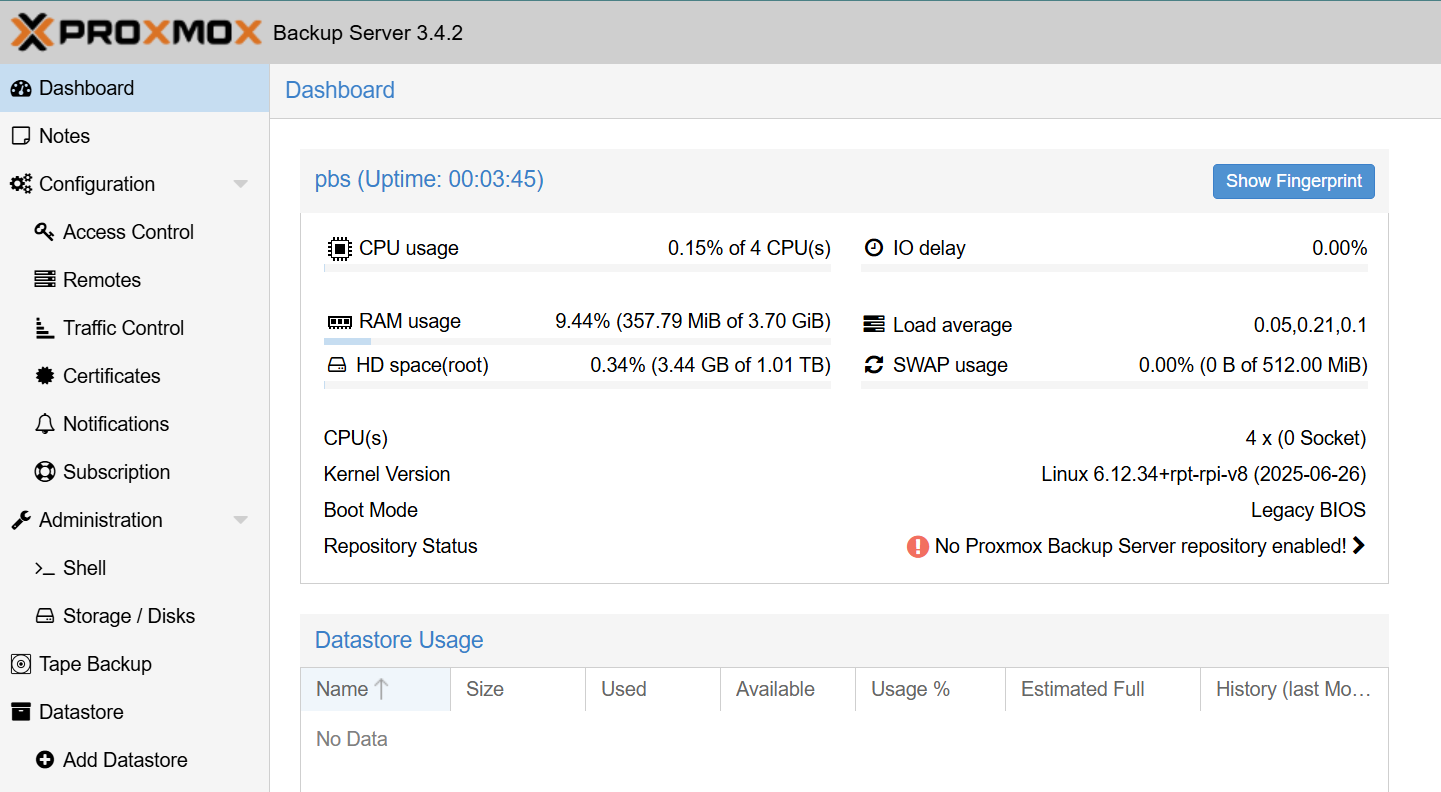Image resolution: width=1441 pixels, height=792 pixels.
Task: Click the No Data table text
Action: tap(352, 739)
